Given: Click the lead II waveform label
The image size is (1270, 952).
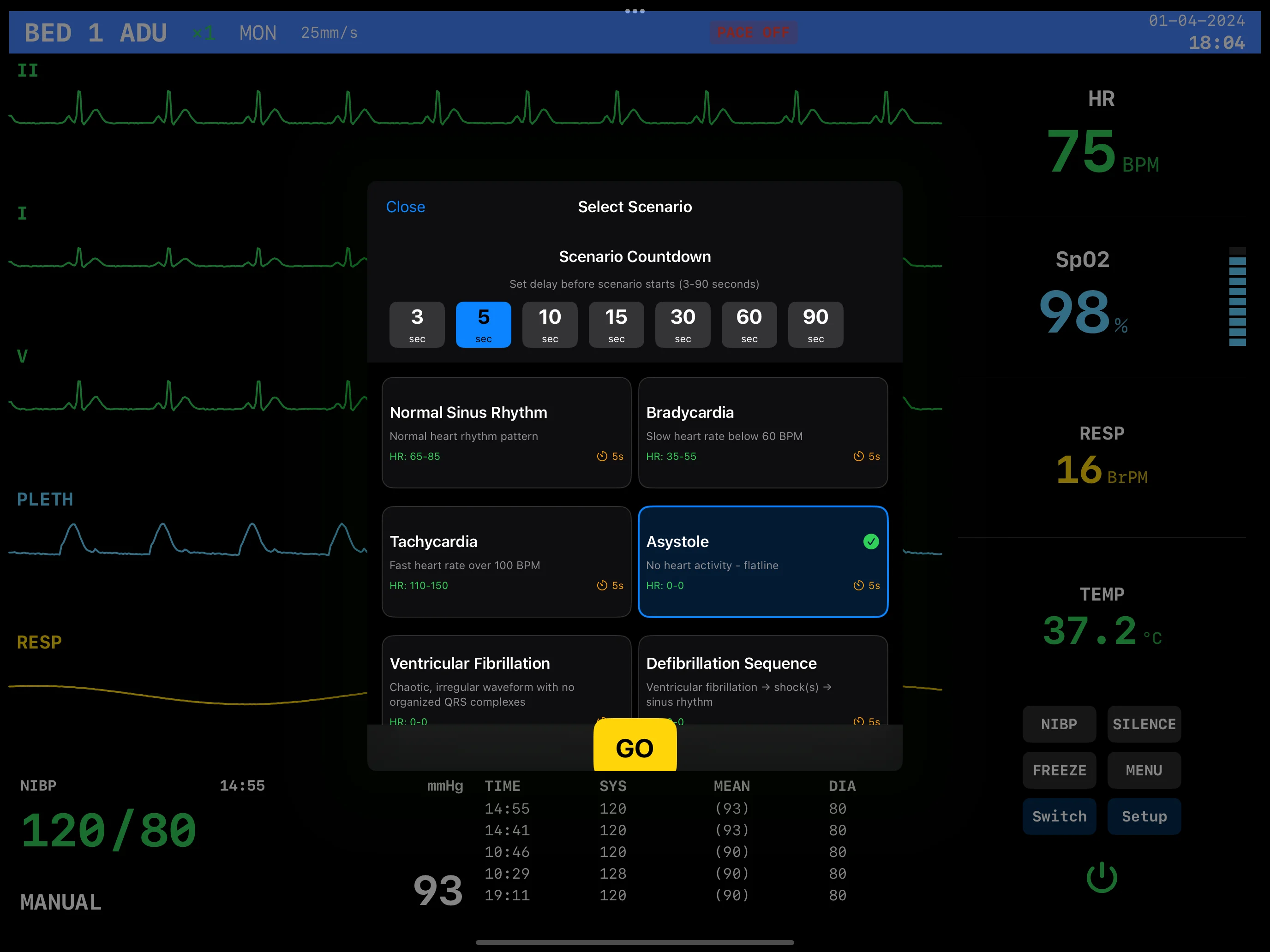Looking at the screenshot, I should [28, 71].
